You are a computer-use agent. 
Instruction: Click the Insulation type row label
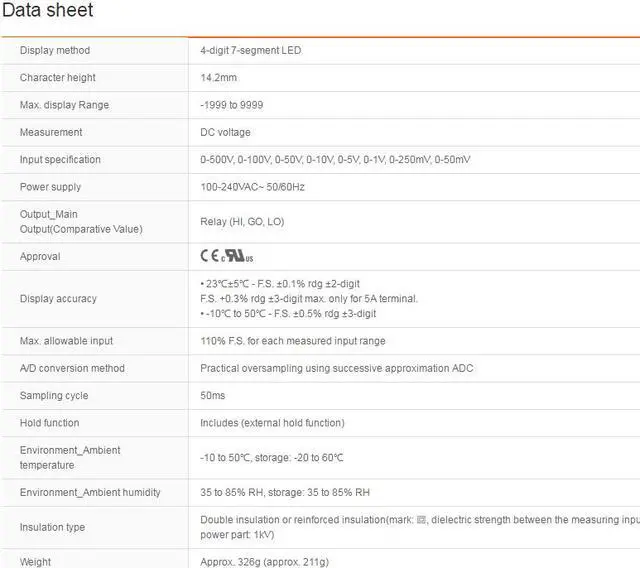pyautogui.click(x=52, y=527)
